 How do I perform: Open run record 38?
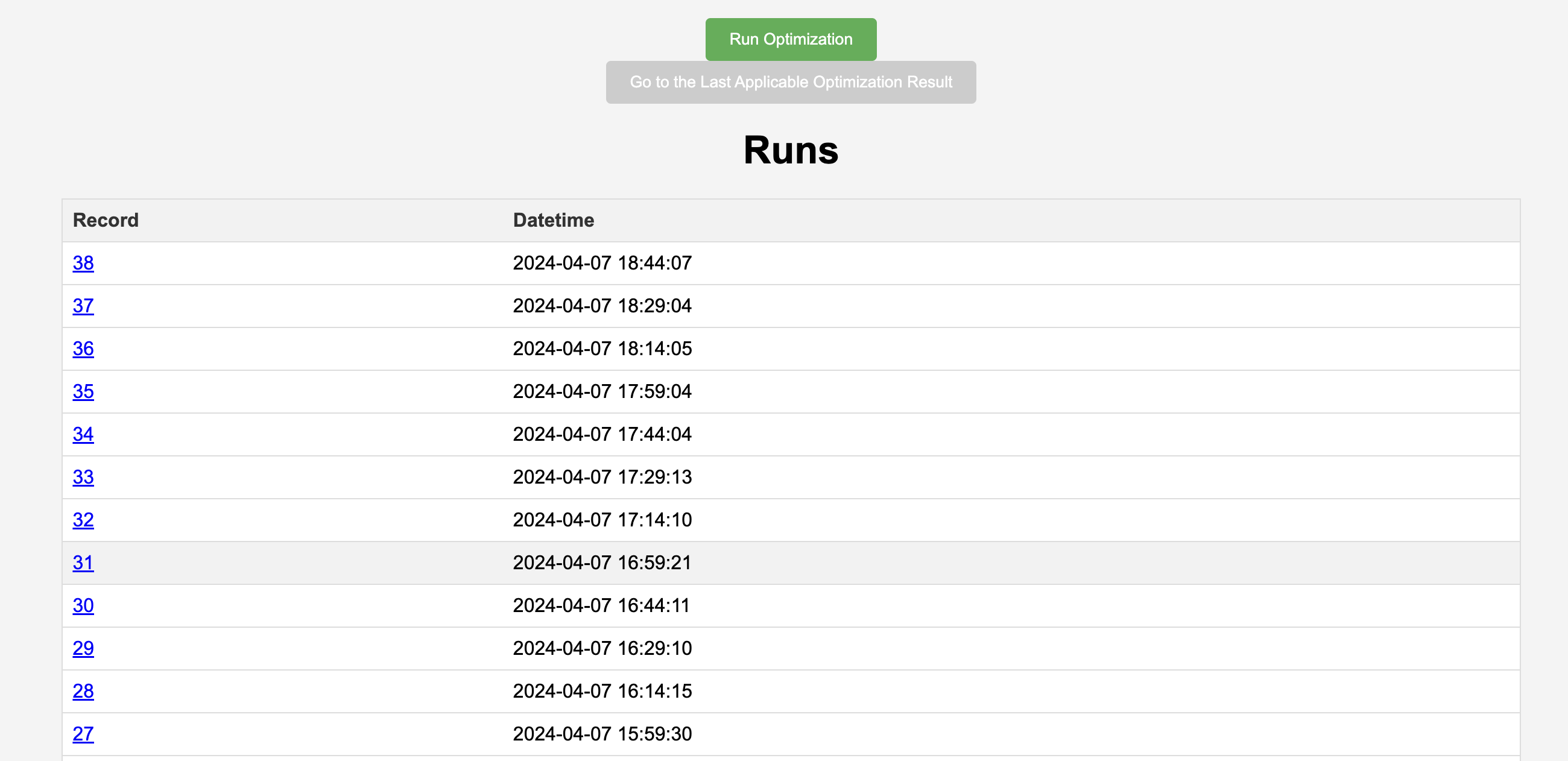point(83,263)
